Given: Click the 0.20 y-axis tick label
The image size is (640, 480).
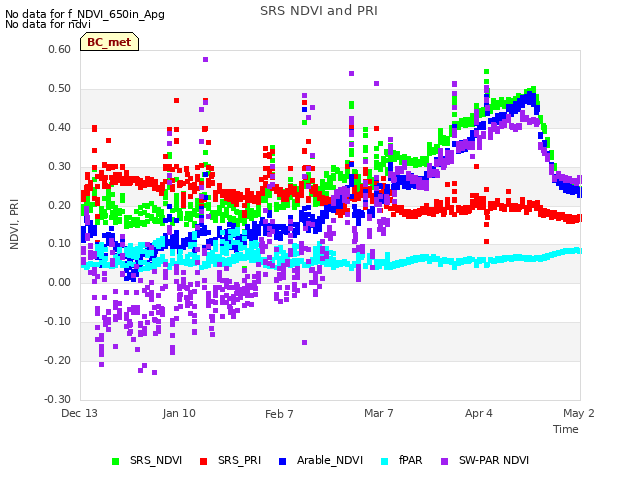Looking at the screenshot, I should coord(60,205).
